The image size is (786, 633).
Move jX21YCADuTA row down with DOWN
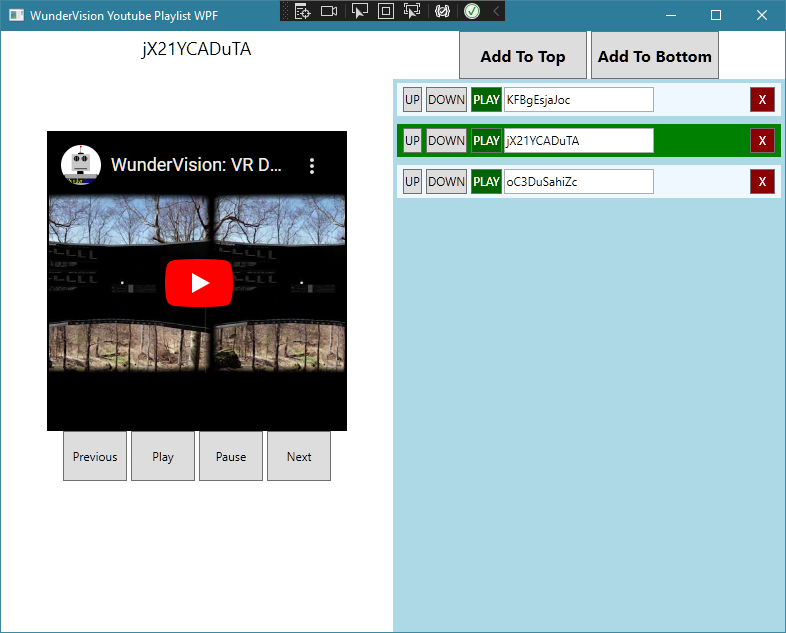pos(447,140)
